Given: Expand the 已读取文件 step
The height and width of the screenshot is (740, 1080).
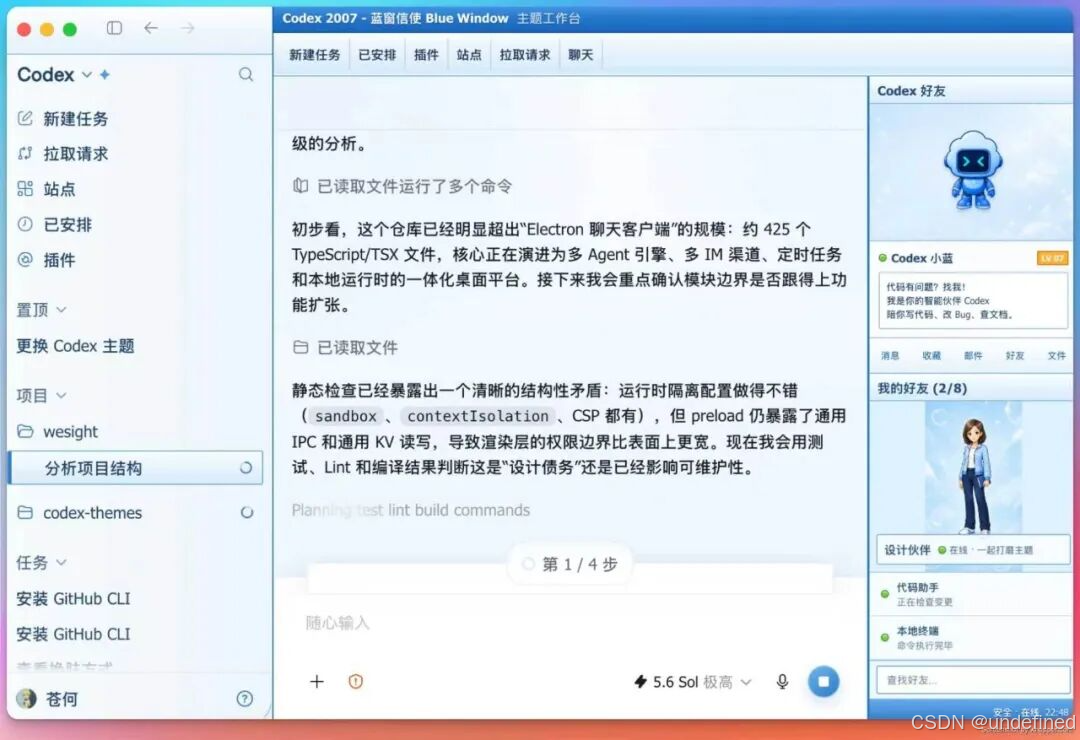Looking at the screenshot, I should click(345, 348).
